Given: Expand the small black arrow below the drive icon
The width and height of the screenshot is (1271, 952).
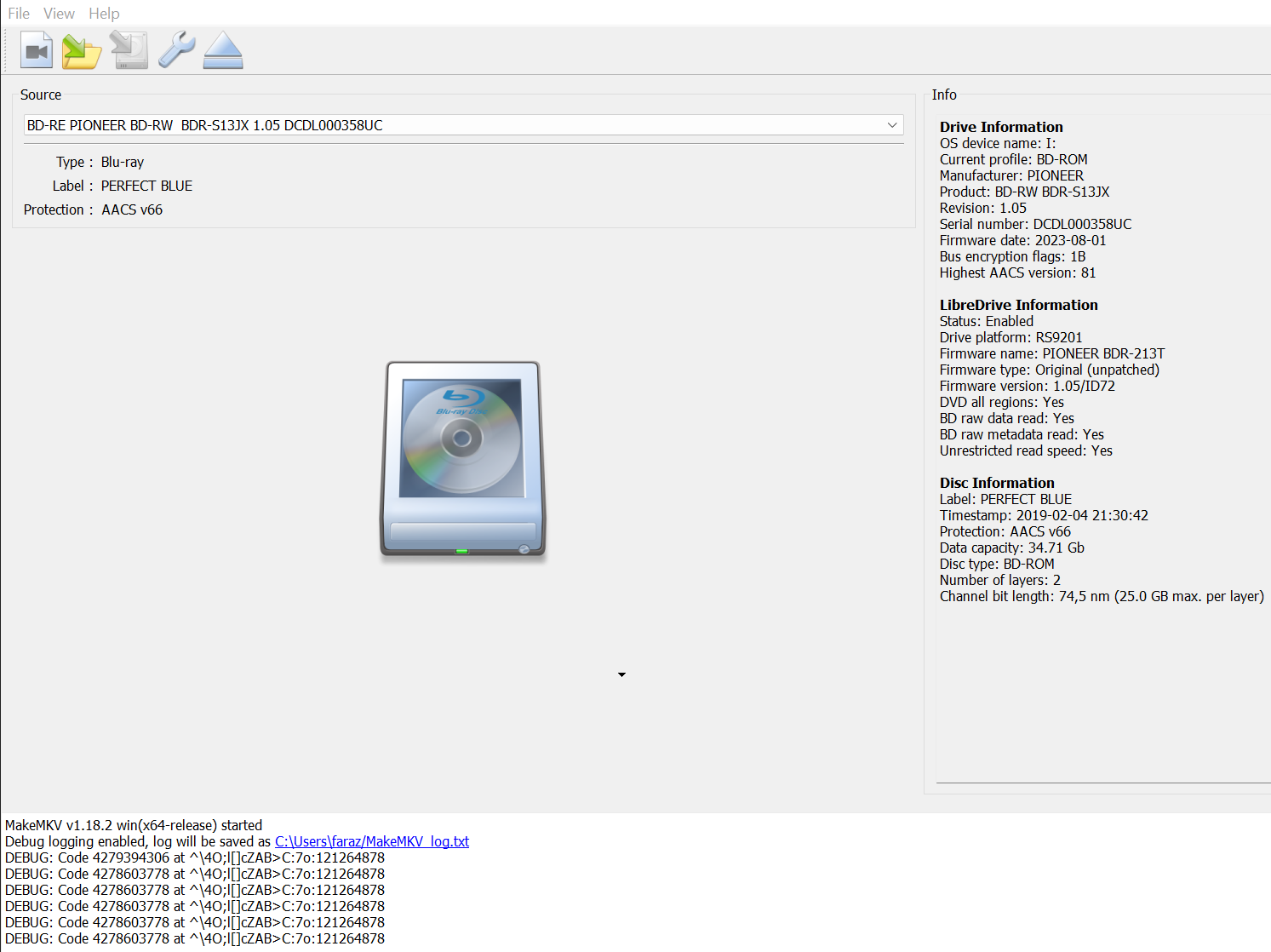Looking at the screenshot, I should [x=621, y=674].
